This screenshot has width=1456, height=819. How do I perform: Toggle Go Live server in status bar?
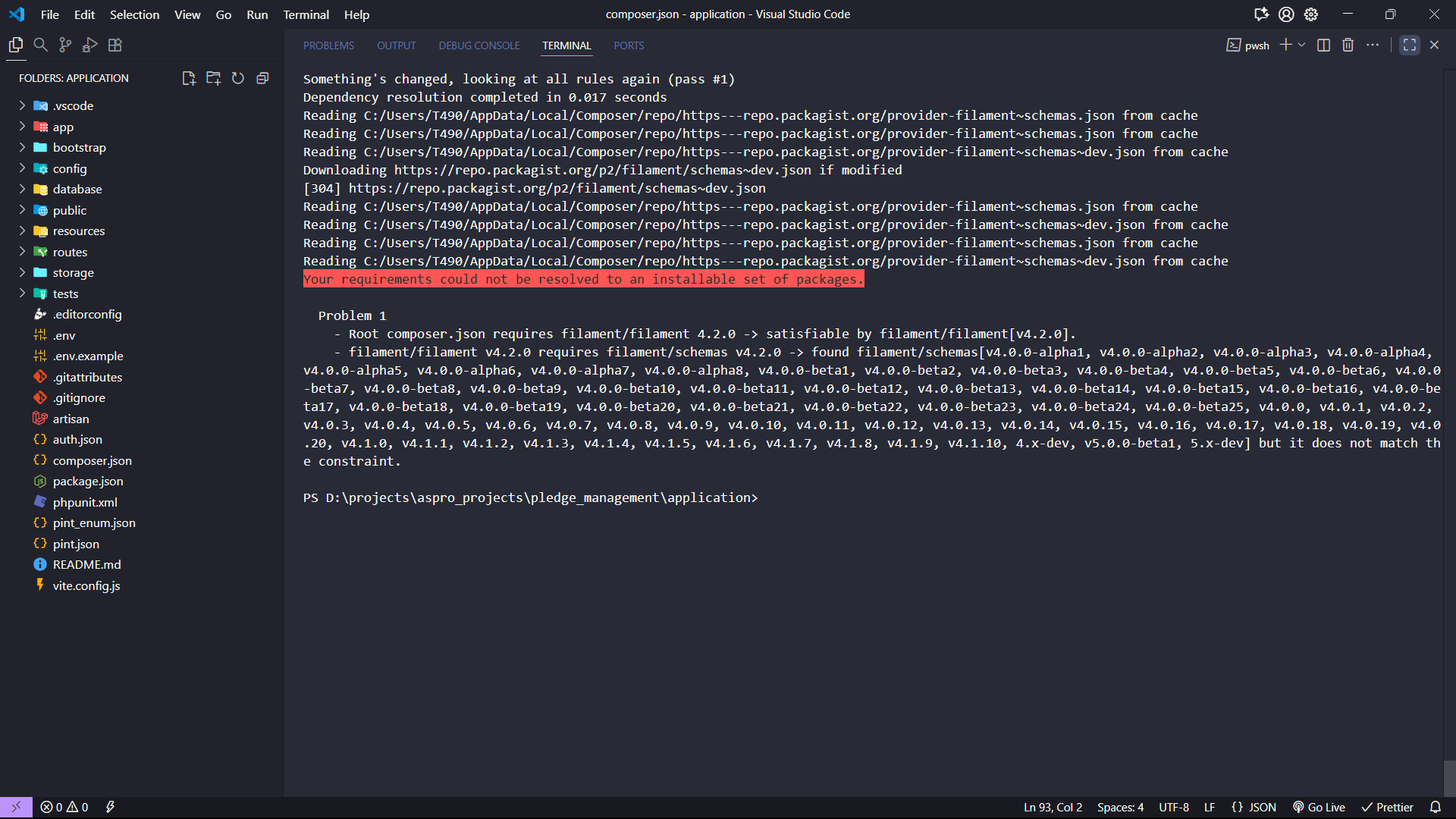(1319, 807)
